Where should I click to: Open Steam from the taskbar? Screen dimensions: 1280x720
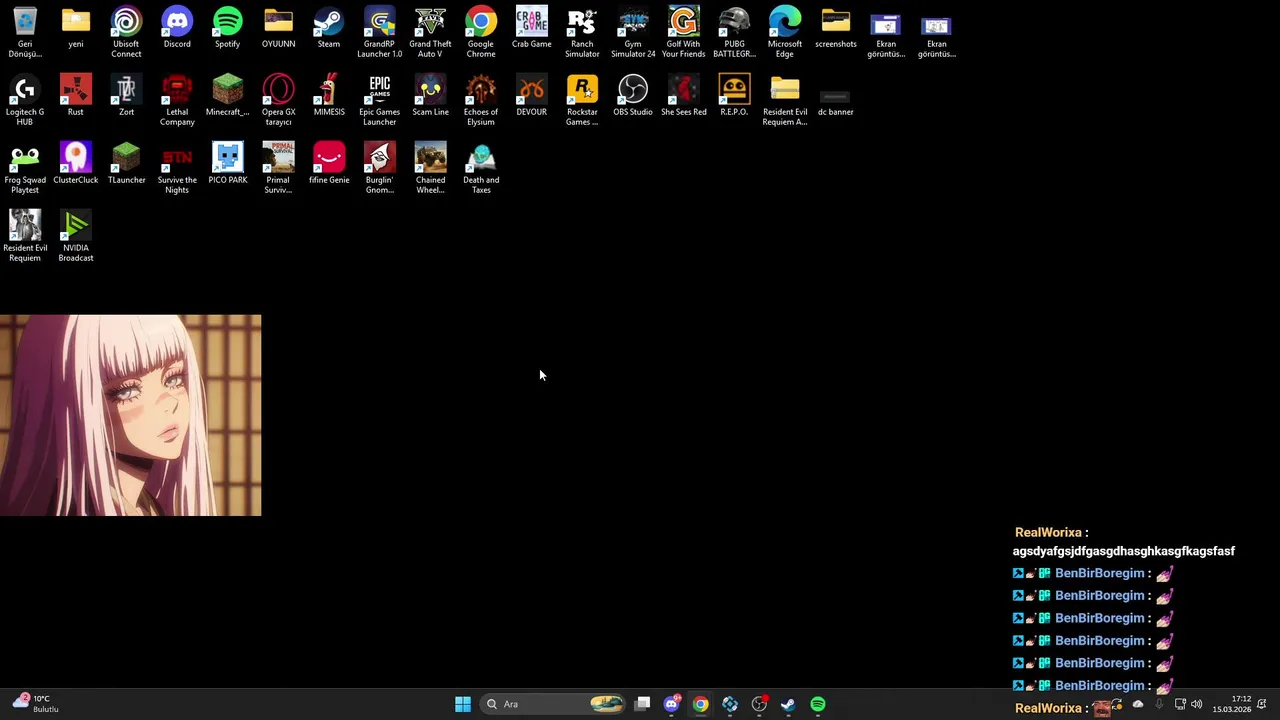[788, 704]
